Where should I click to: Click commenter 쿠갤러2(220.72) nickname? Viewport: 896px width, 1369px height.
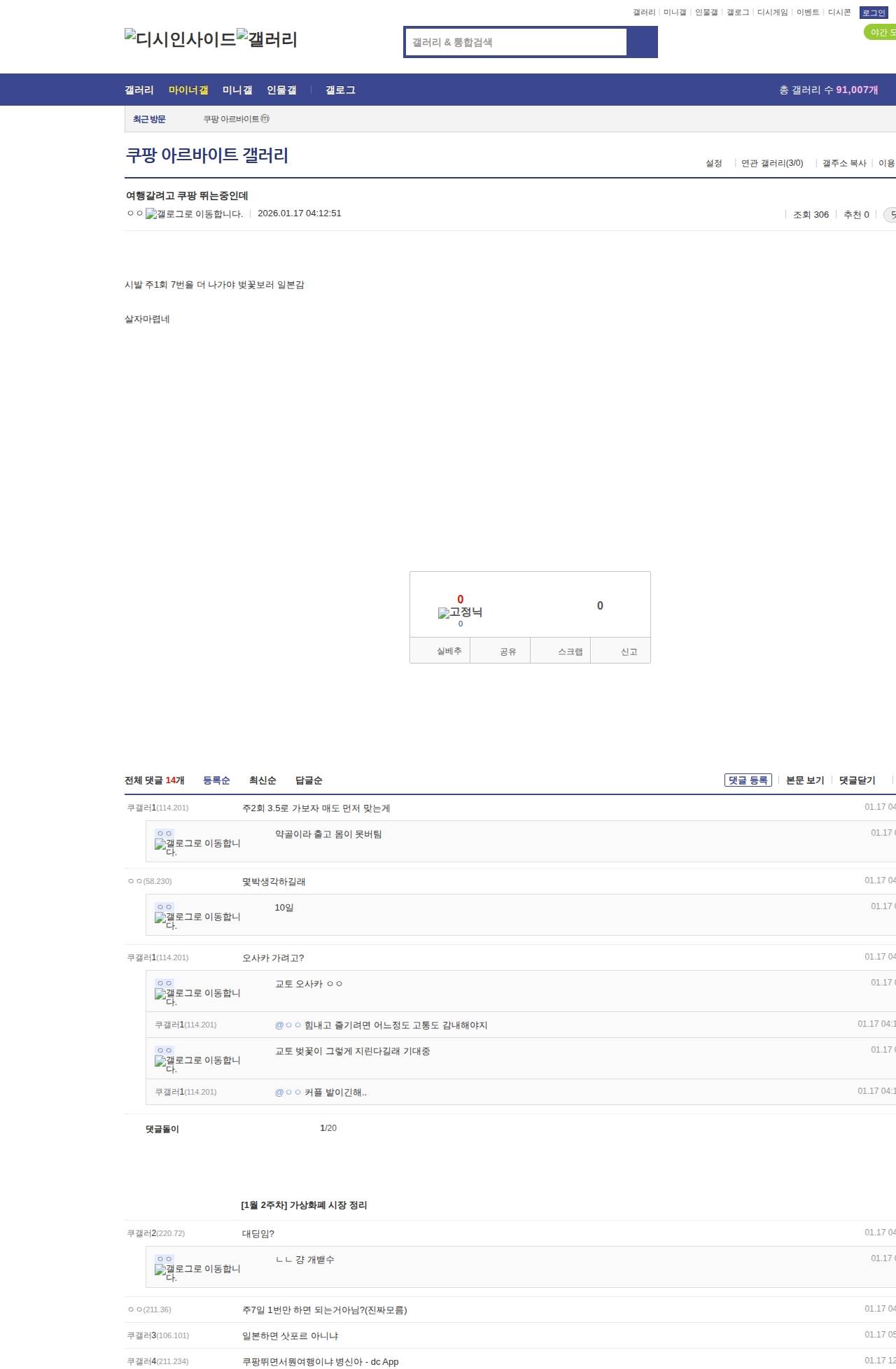coord(155,1233)
